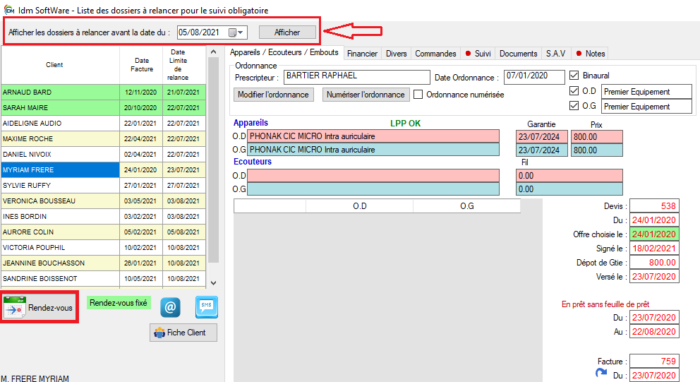700x382 pixels.
Task: Click the Versé le date field
Action: (x=654, y=277)
